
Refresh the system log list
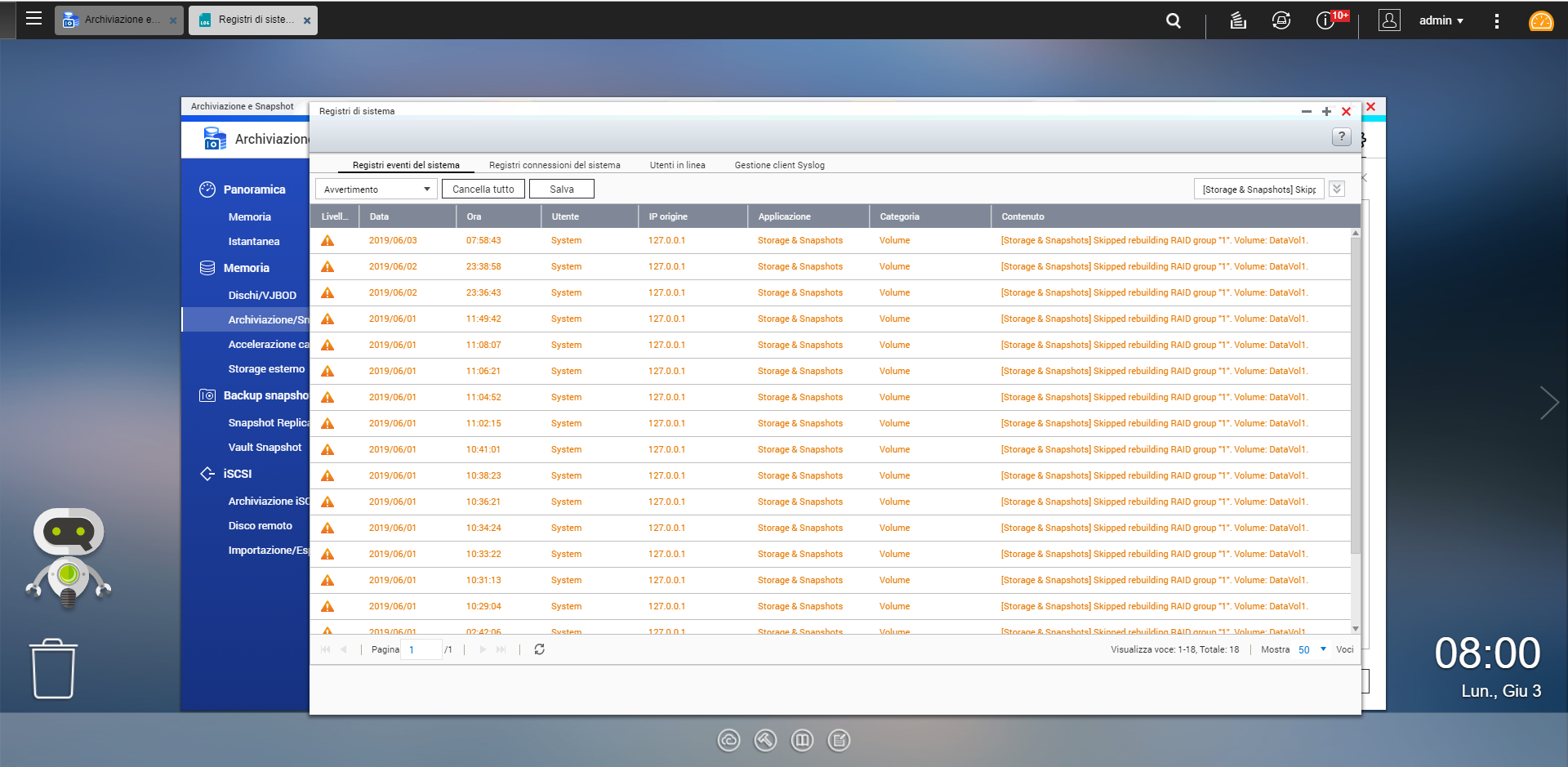[x=539, y=649]
